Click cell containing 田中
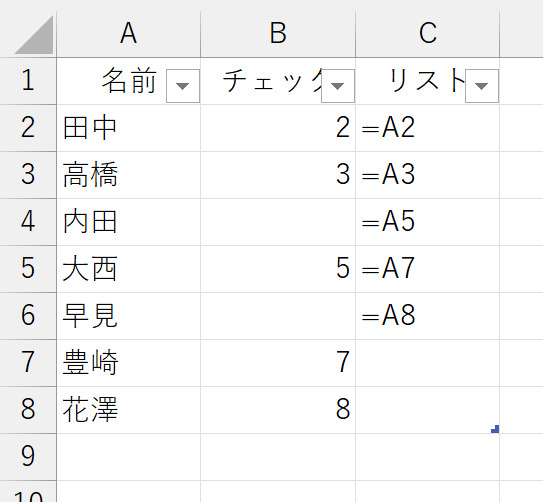This screenshot has height=502, width=543. coord(128,128)
